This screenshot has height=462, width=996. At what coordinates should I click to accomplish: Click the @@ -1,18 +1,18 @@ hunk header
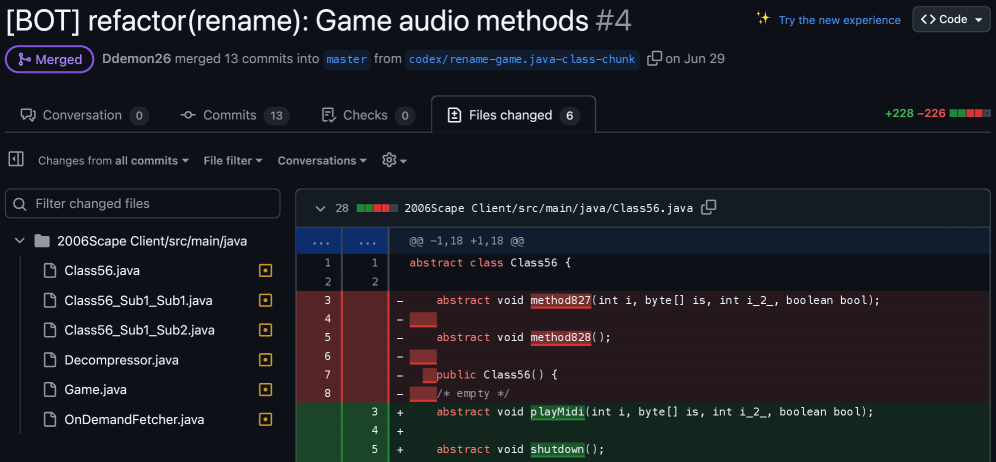coord(467,241)
